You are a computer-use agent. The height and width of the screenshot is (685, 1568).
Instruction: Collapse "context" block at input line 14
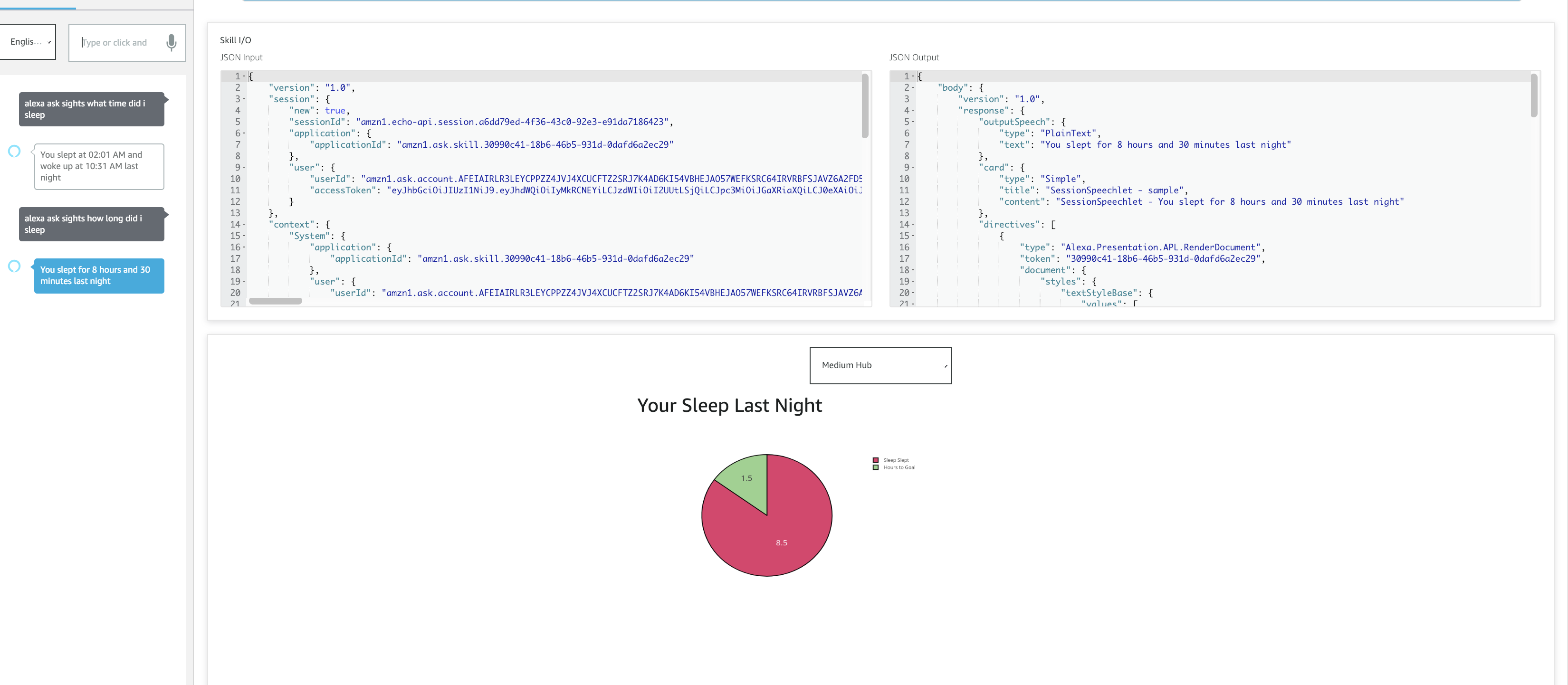(x=244, y=225)
